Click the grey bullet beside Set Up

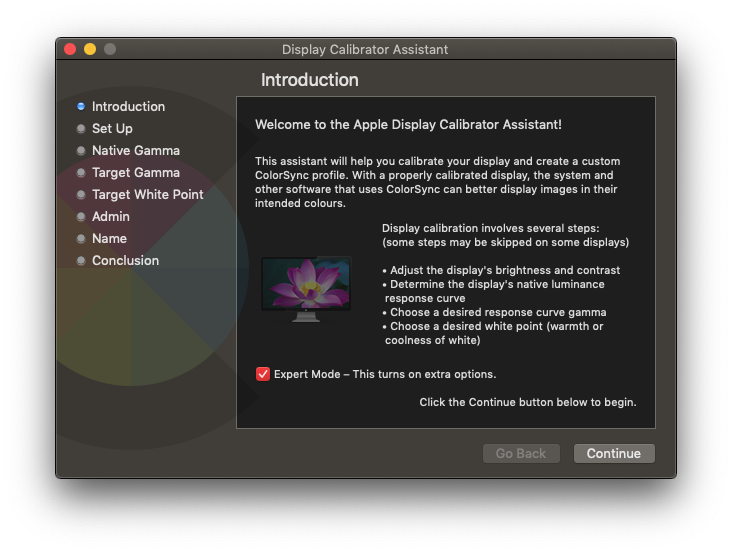click(x=81, y=128)
